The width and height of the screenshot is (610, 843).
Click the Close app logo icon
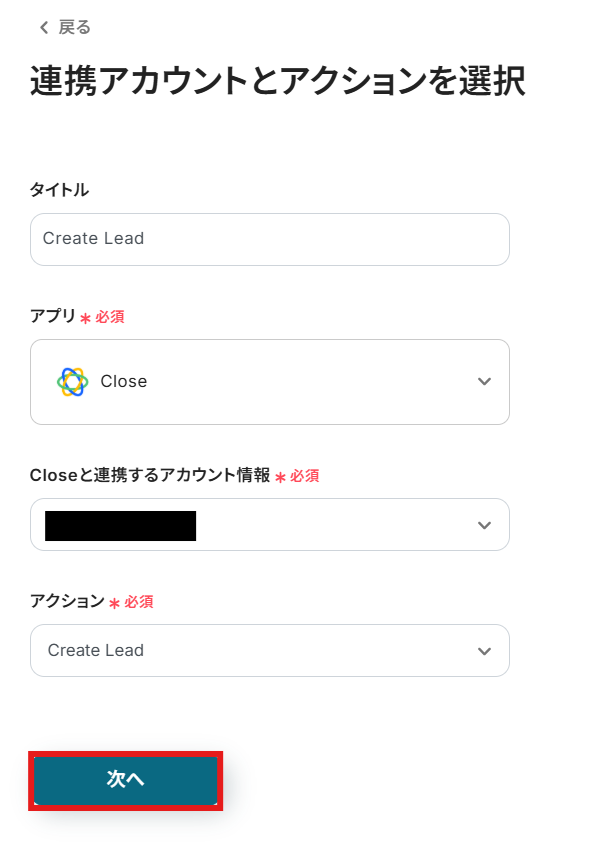click(72, 381)
